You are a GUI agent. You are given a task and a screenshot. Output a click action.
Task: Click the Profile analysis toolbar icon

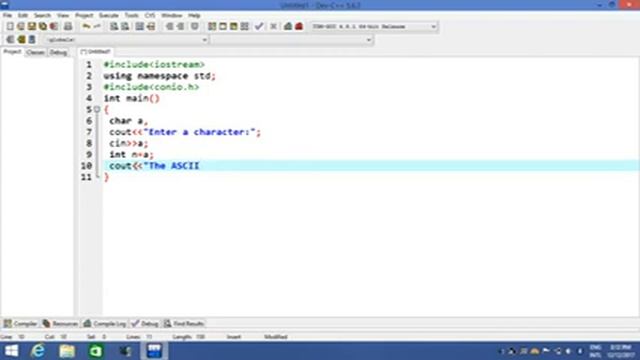[288, 27]
